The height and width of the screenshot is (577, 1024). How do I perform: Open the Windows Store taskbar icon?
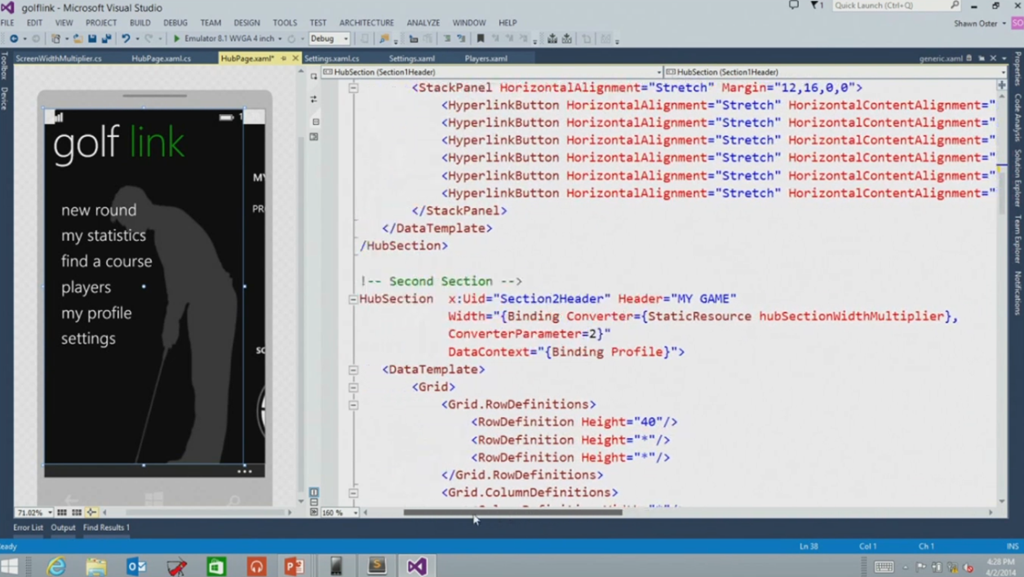[216, 566]
